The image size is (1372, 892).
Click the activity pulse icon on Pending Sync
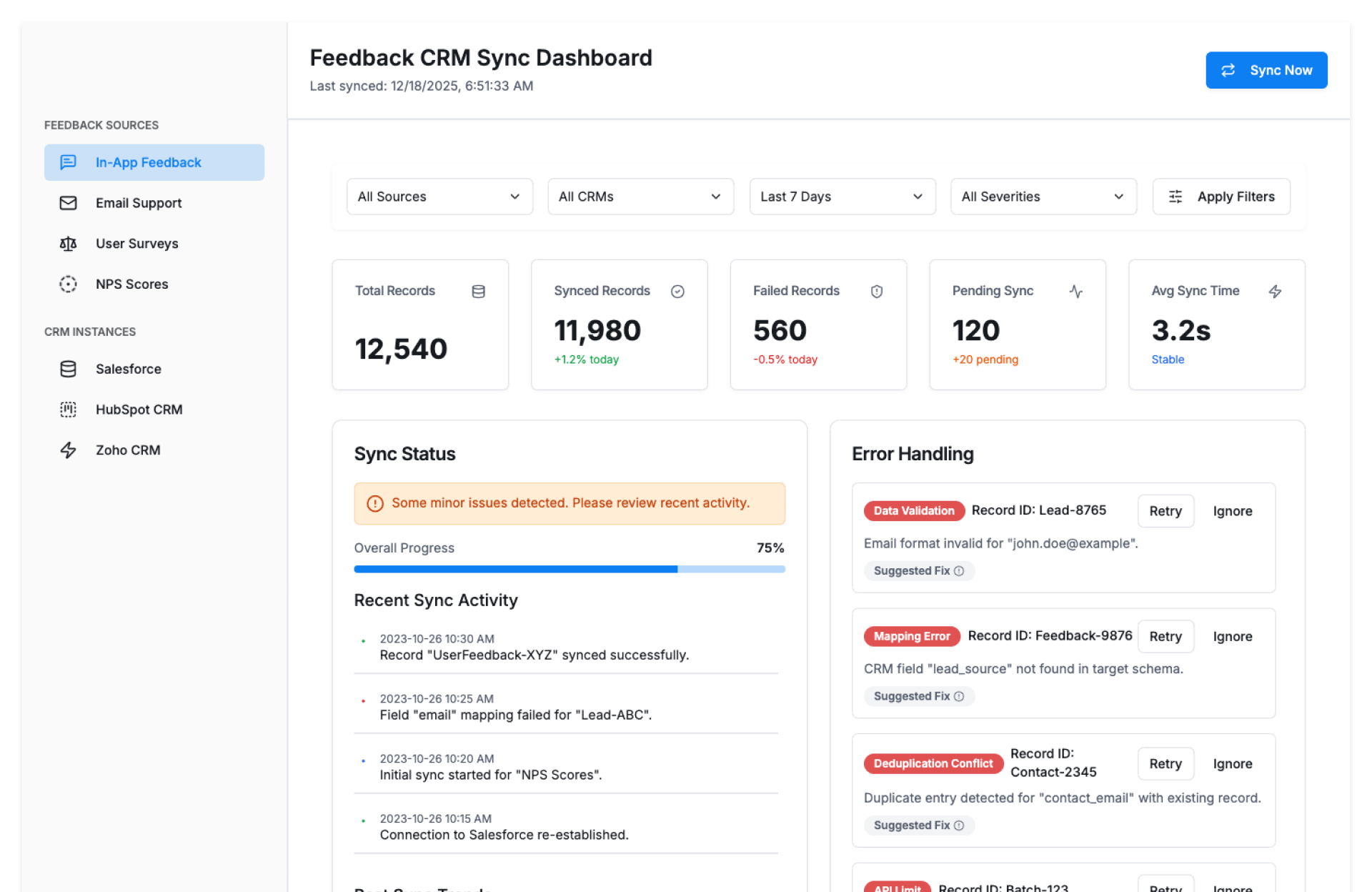click(1075, 292)
